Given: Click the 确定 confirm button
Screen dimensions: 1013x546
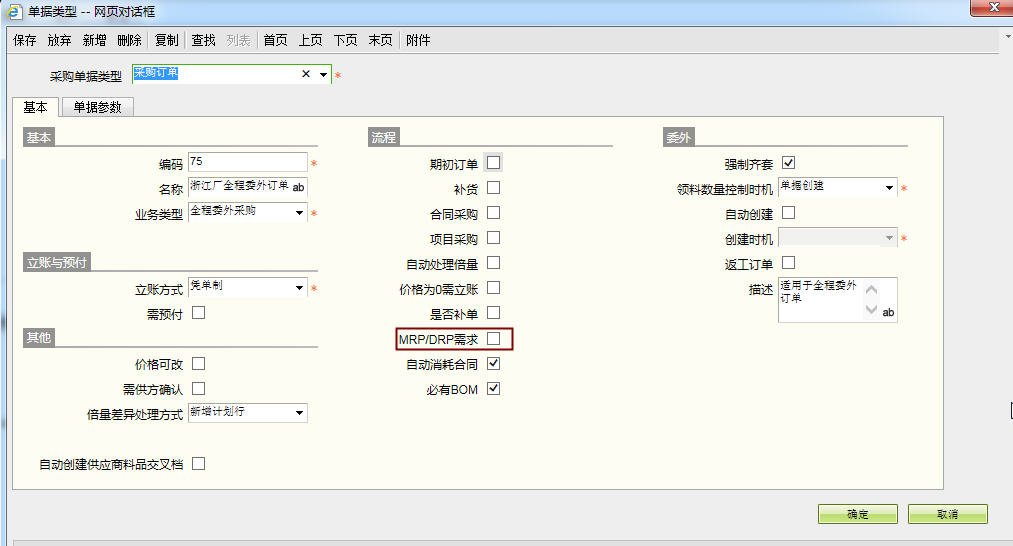Looking at the screenshot, I should pos(857,514).
